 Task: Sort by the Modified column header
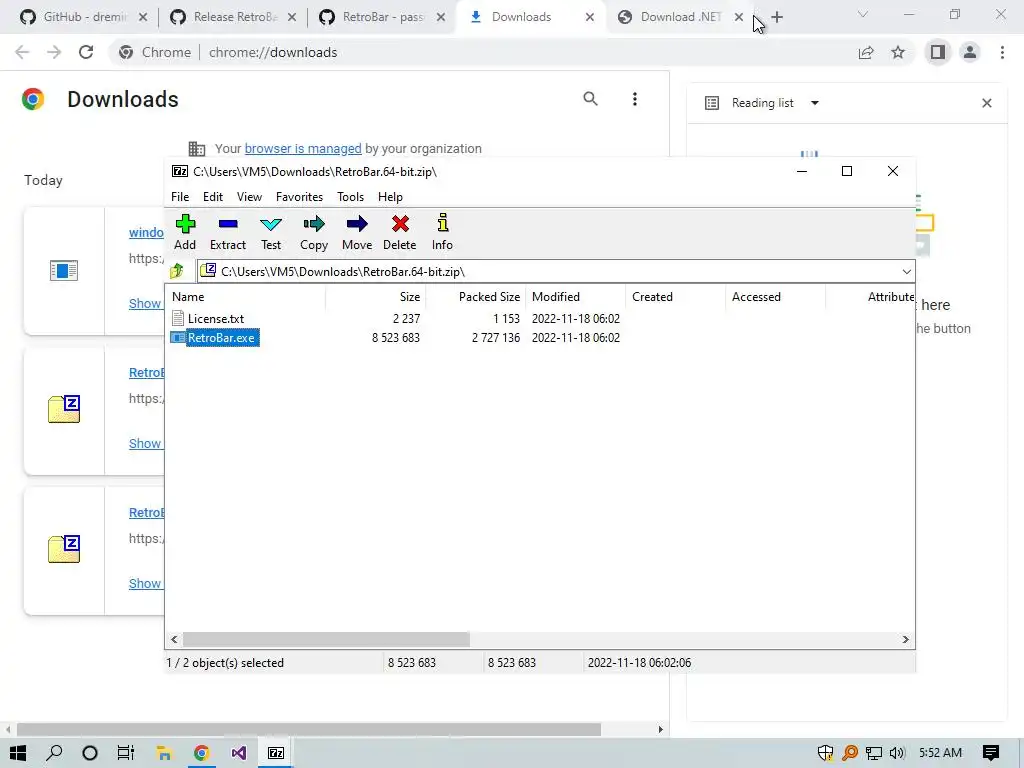pos(576,296)
